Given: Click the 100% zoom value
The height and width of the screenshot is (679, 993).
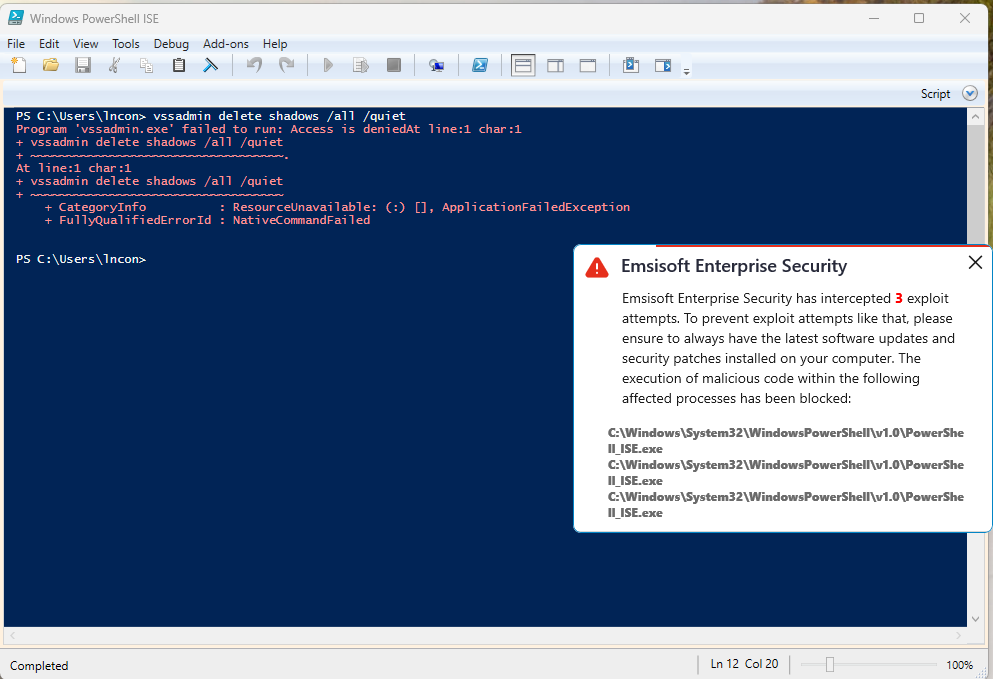Looking at the screenshot, I should click(x=959, y=665).
